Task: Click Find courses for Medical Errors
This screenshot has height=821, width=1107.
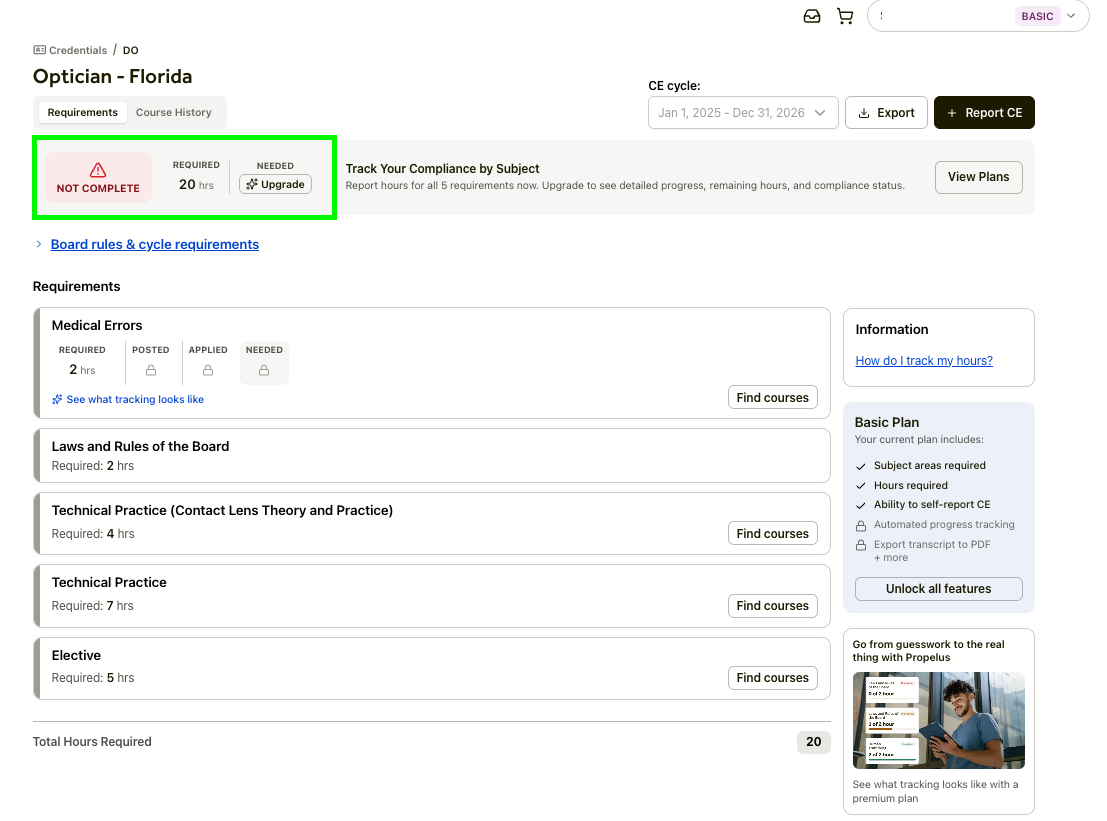Action: click(x=772, y=398)
